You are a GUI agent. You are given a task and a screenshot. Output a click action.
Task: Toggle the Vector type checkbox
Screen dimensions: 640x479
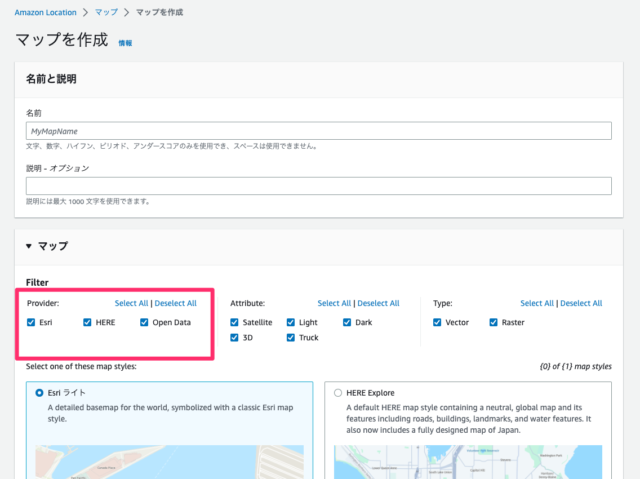coord(437,322)
